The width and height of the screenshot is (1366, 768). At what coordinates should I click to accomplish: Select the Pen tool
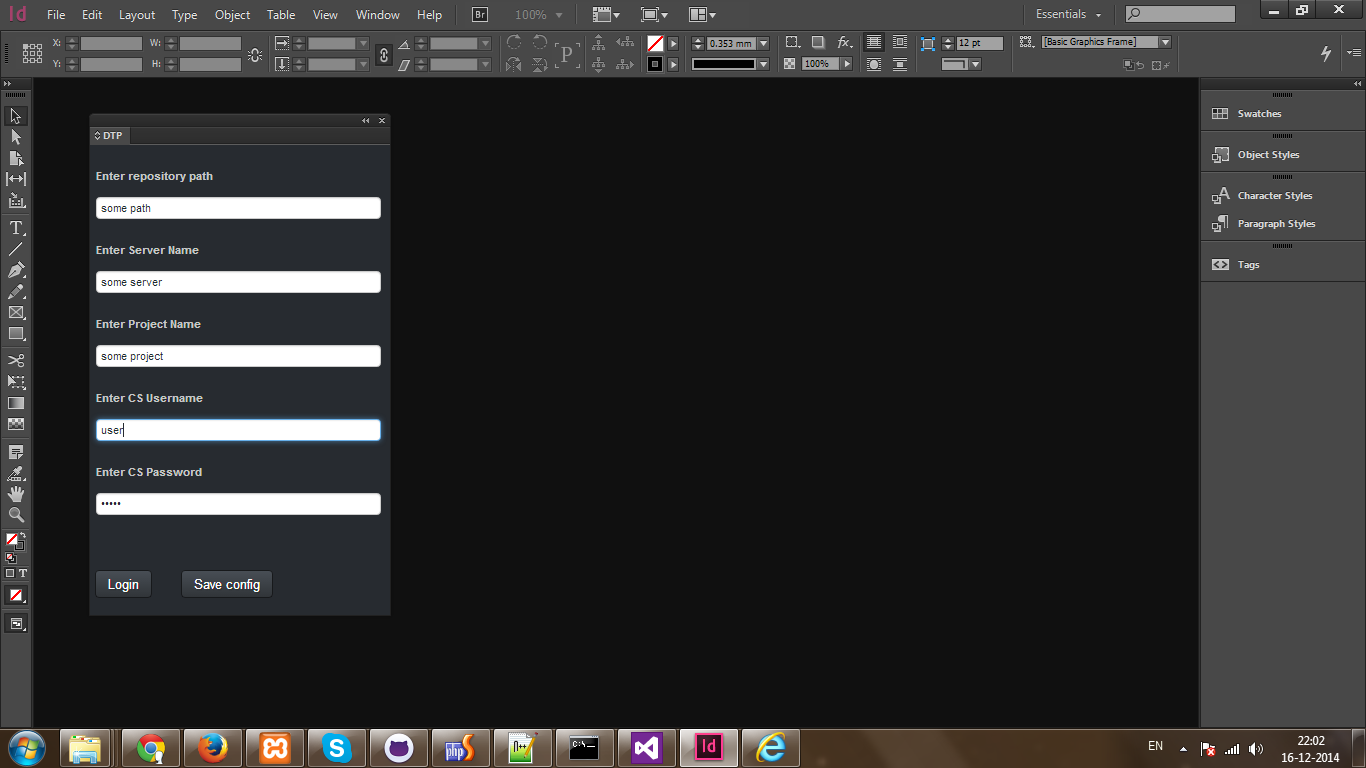pos(16,270)
